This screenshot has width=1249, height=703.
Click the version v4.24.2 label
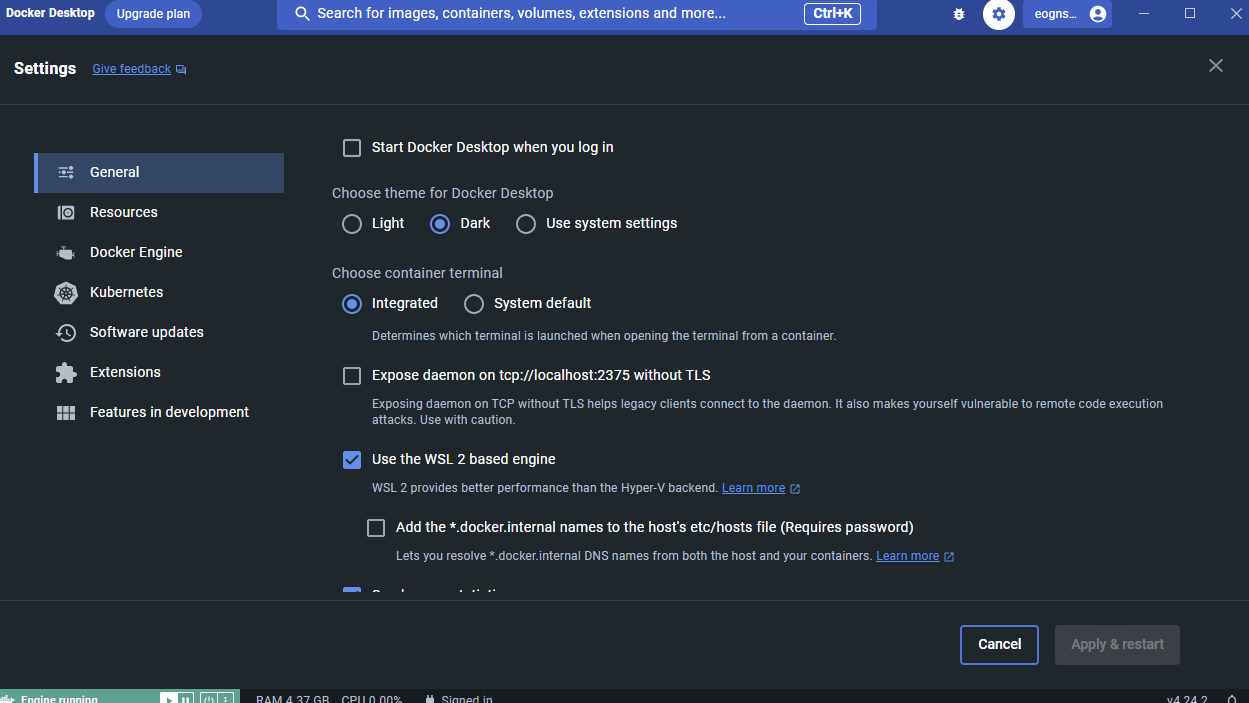pos(1187,699)
